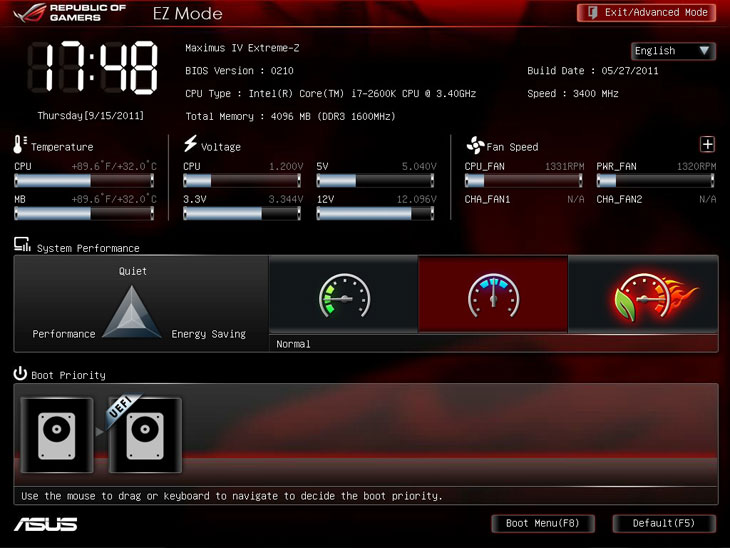Click the thermometer Temperature icon
The height and width of the screenshot is (548, 730).
pos(20,145)
